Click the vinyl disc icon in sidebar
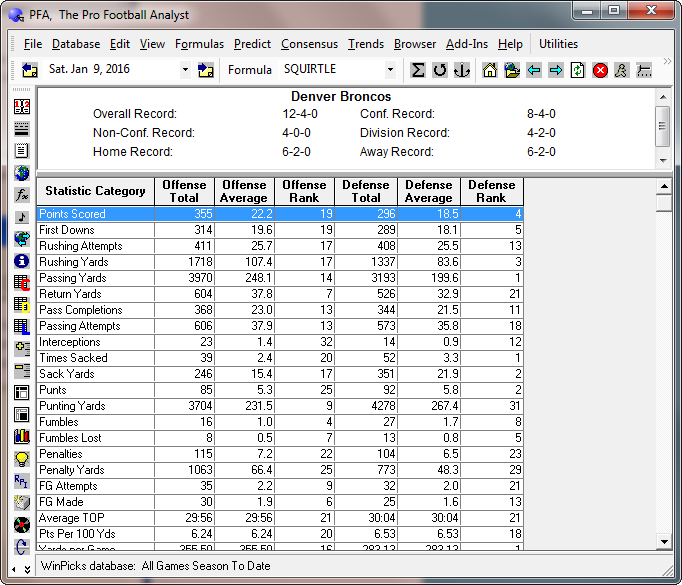The width and height of the screenshot is (682, 585). point(22,525)
